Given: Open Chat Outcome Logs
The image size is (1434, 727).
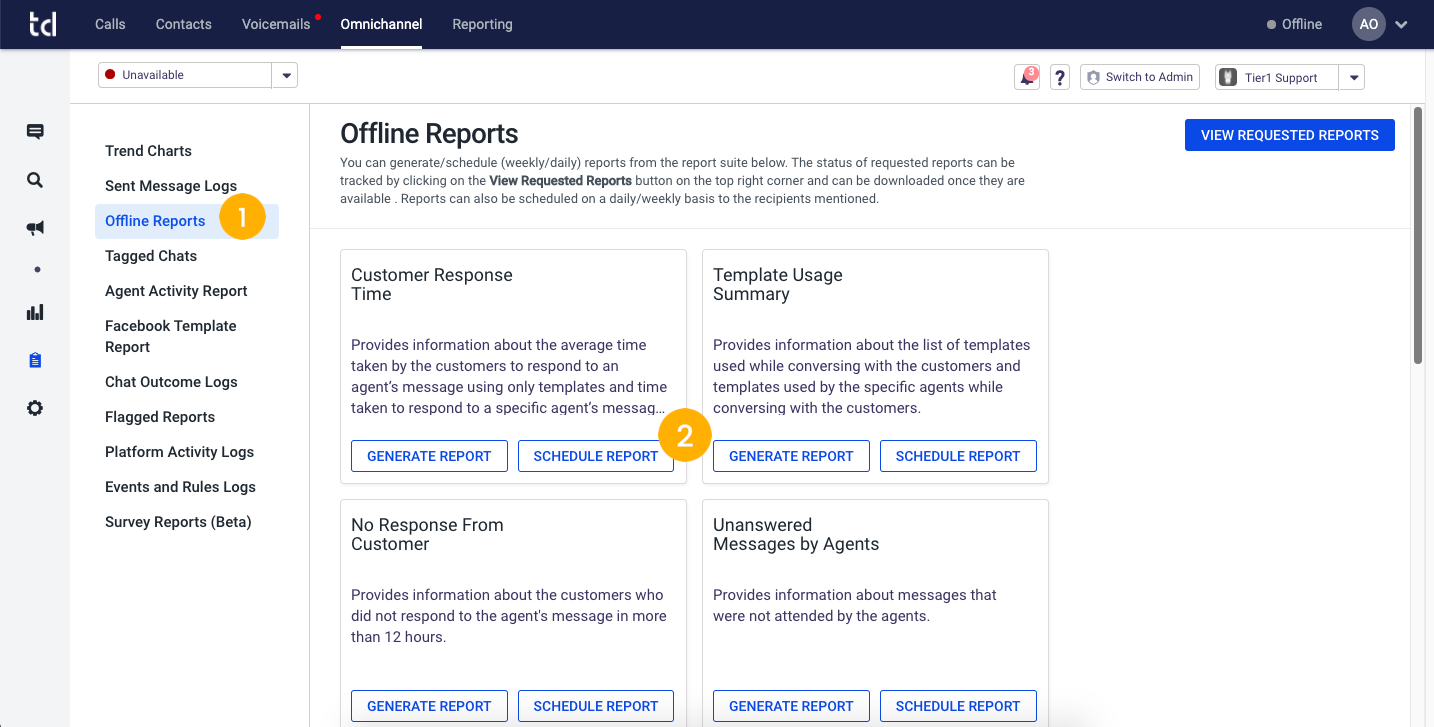Looking at the screenshot, I should 171,382.
